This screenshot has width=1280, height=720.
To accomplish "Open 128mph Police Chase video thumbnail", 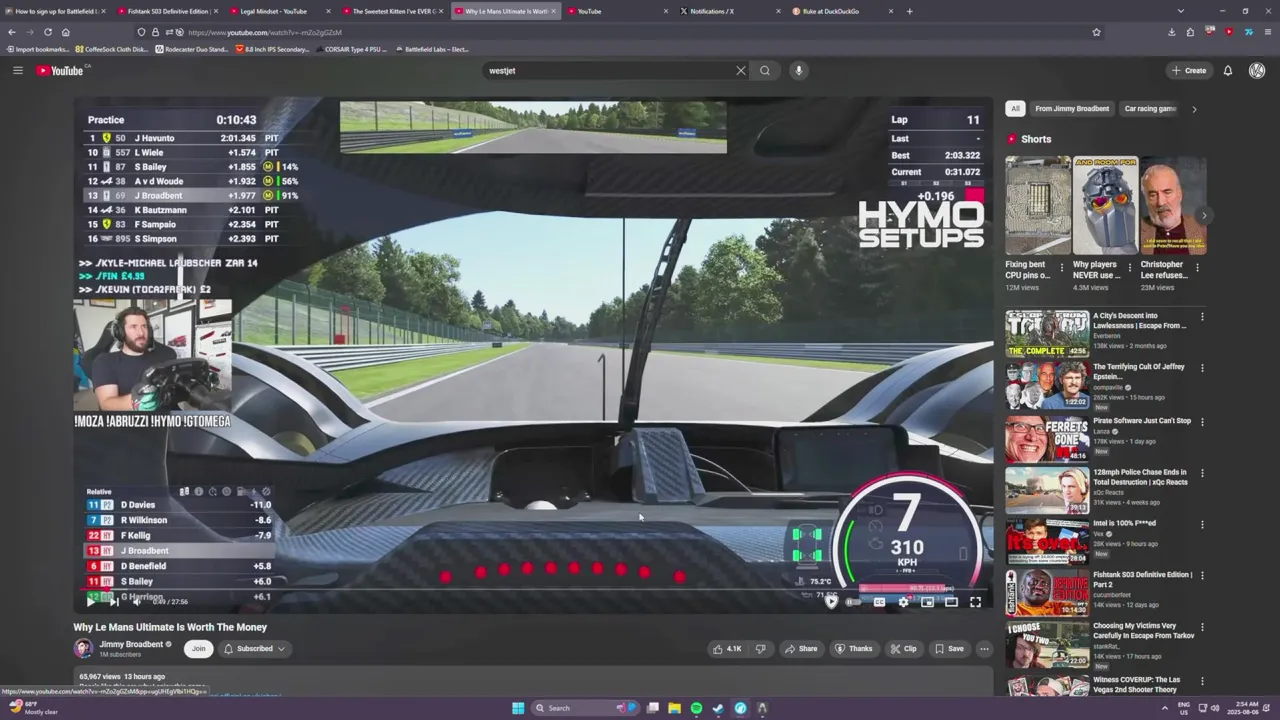I will [x=1047, y=489].
